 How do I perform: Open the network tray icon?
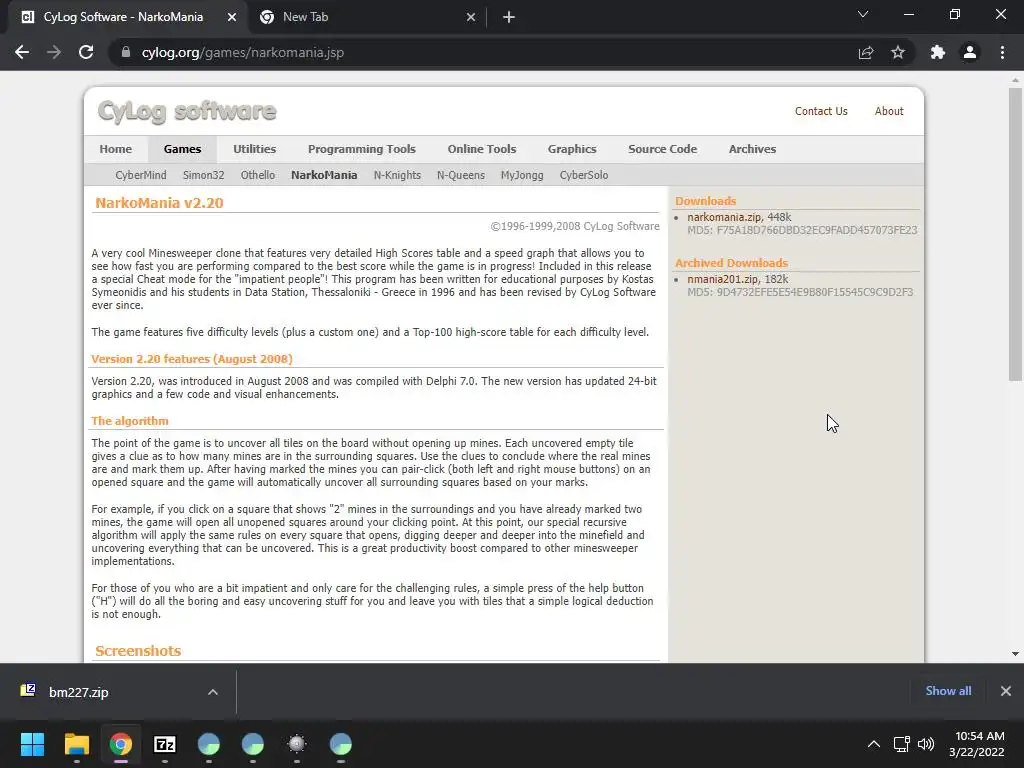click(902, 744)
